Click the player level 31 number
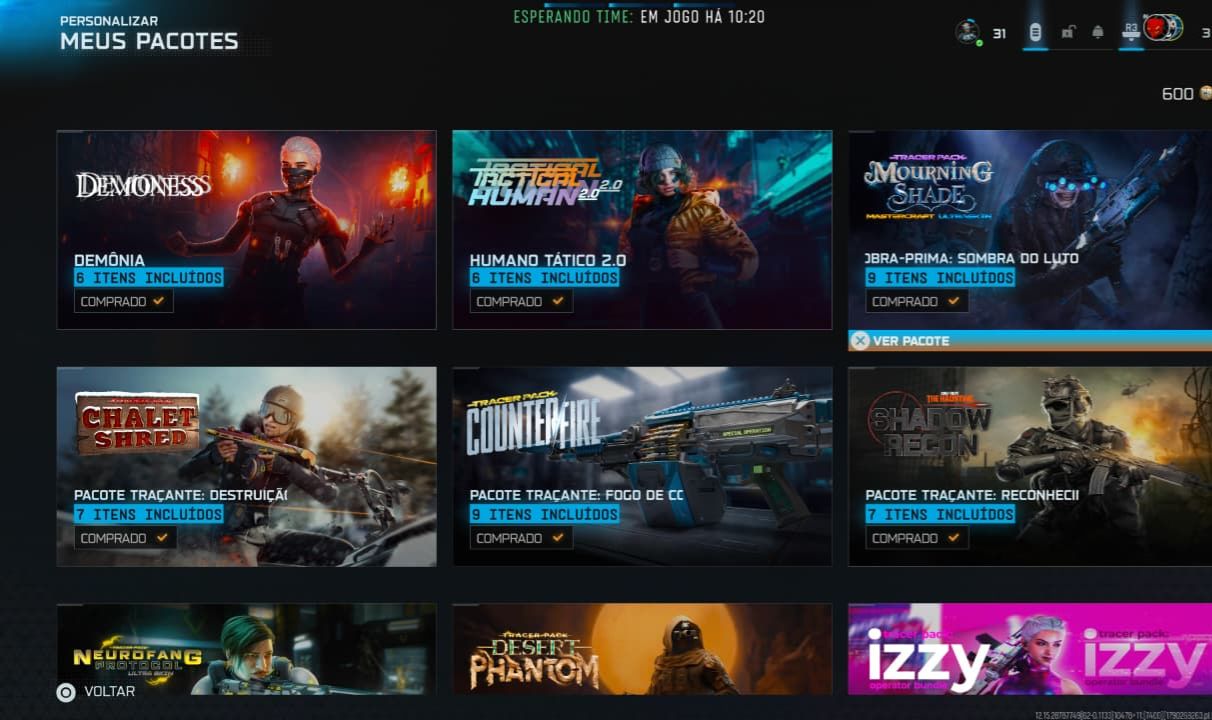Screen dimensions: 1212x720 coord(999,34)
